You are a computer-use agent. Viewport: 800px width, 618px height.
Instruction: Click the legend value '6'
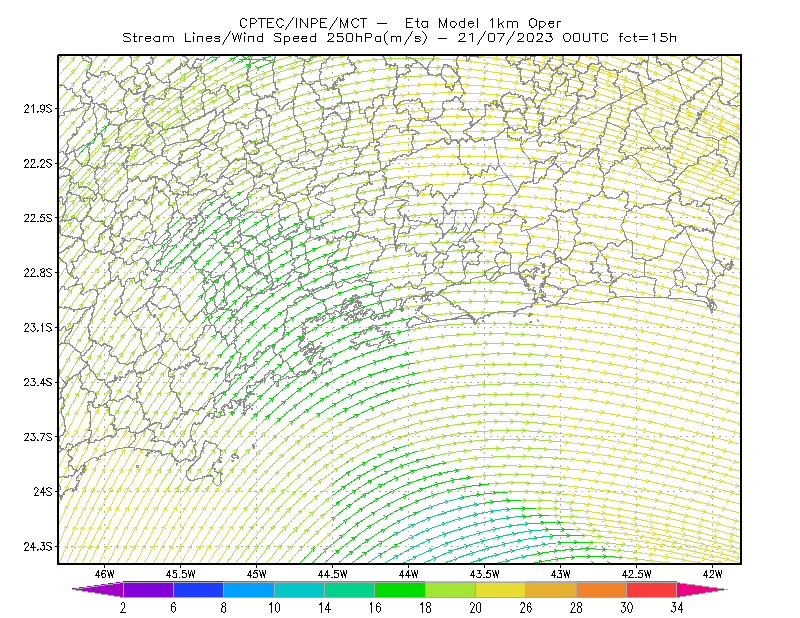[173, 608]
